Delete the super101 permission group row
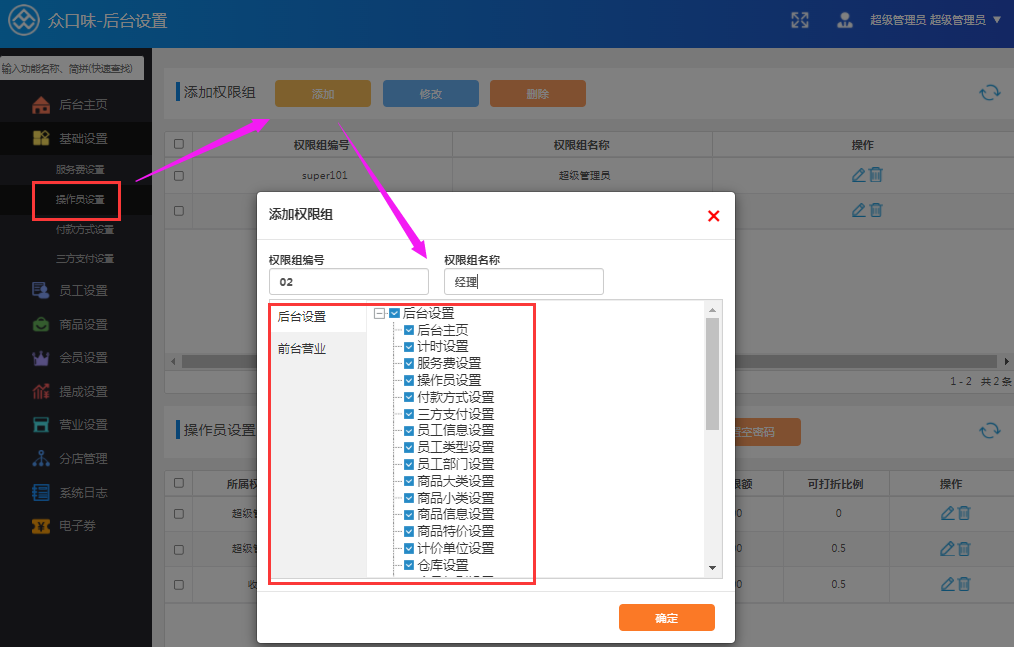Screen dimensions: 1014x647 pyautogui.click(x=876, y=175)
